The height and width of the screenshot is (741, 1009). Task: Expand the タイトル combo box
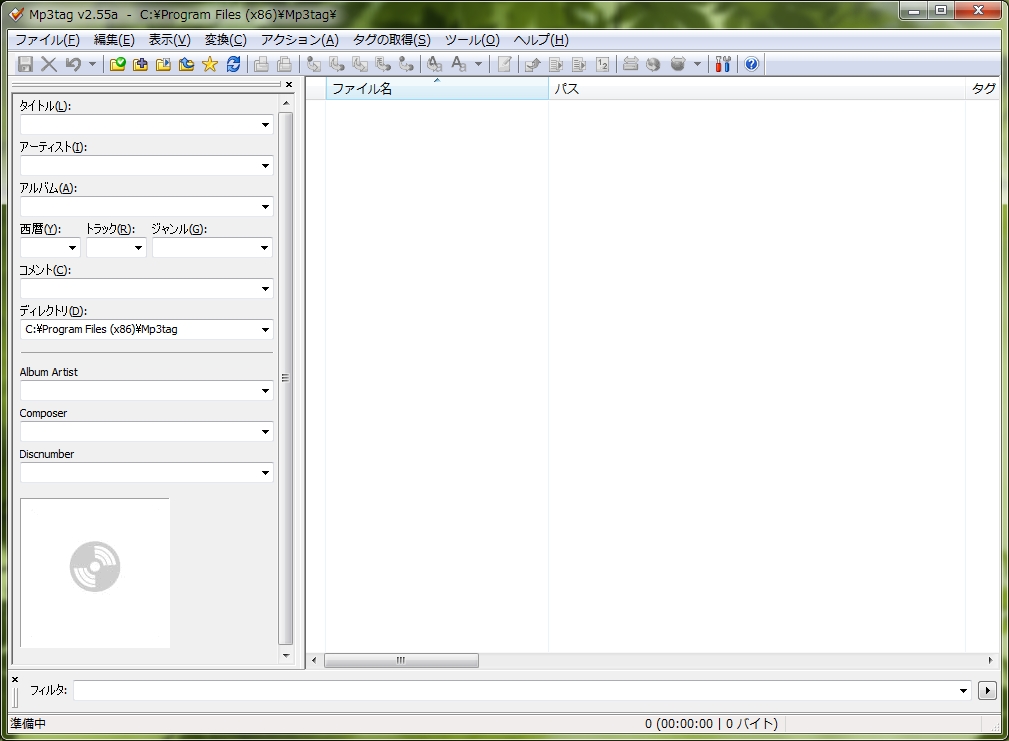click(x=265, y=125)
